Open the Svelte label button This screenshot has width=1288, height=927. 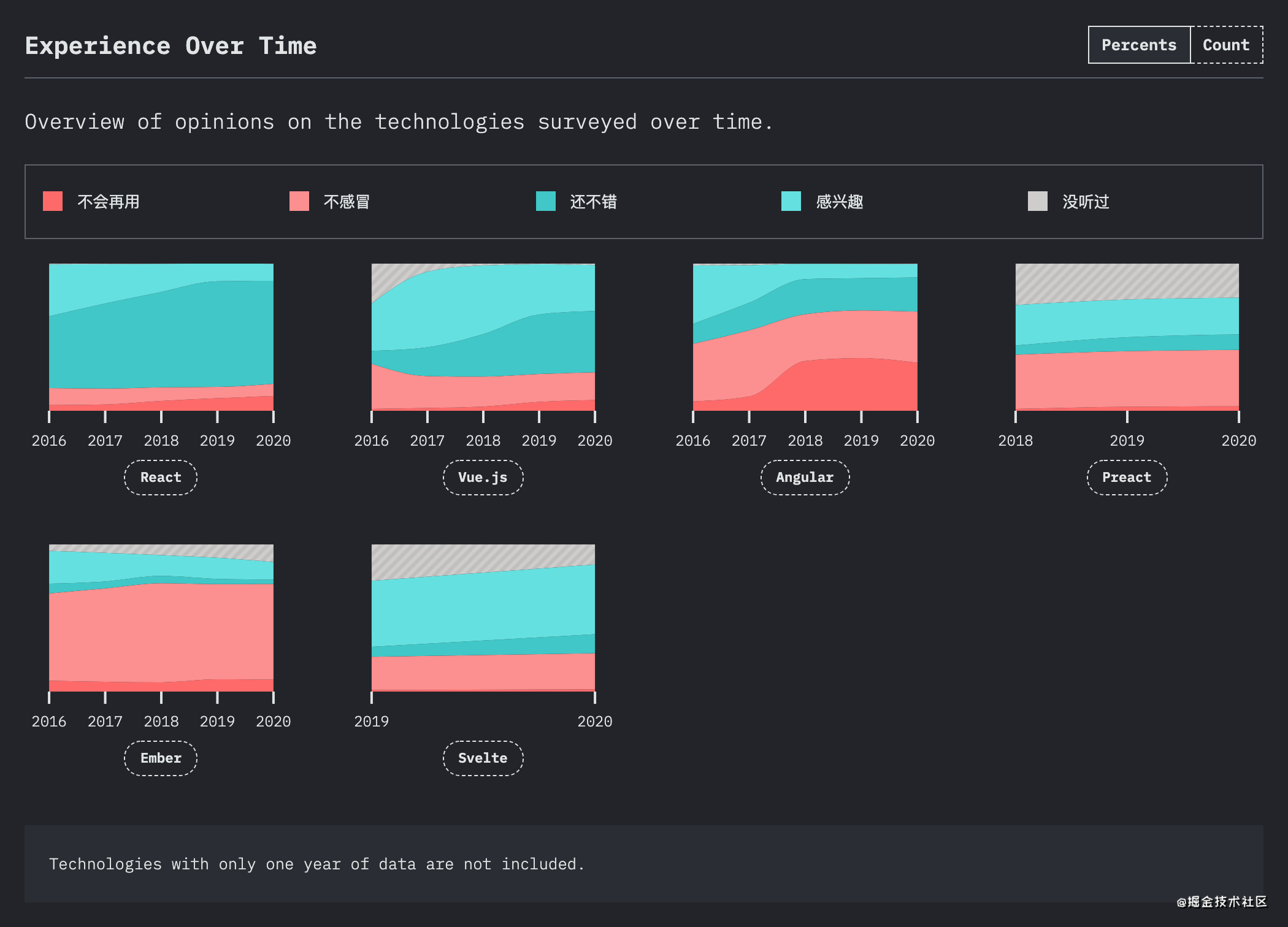coord(483,758)
